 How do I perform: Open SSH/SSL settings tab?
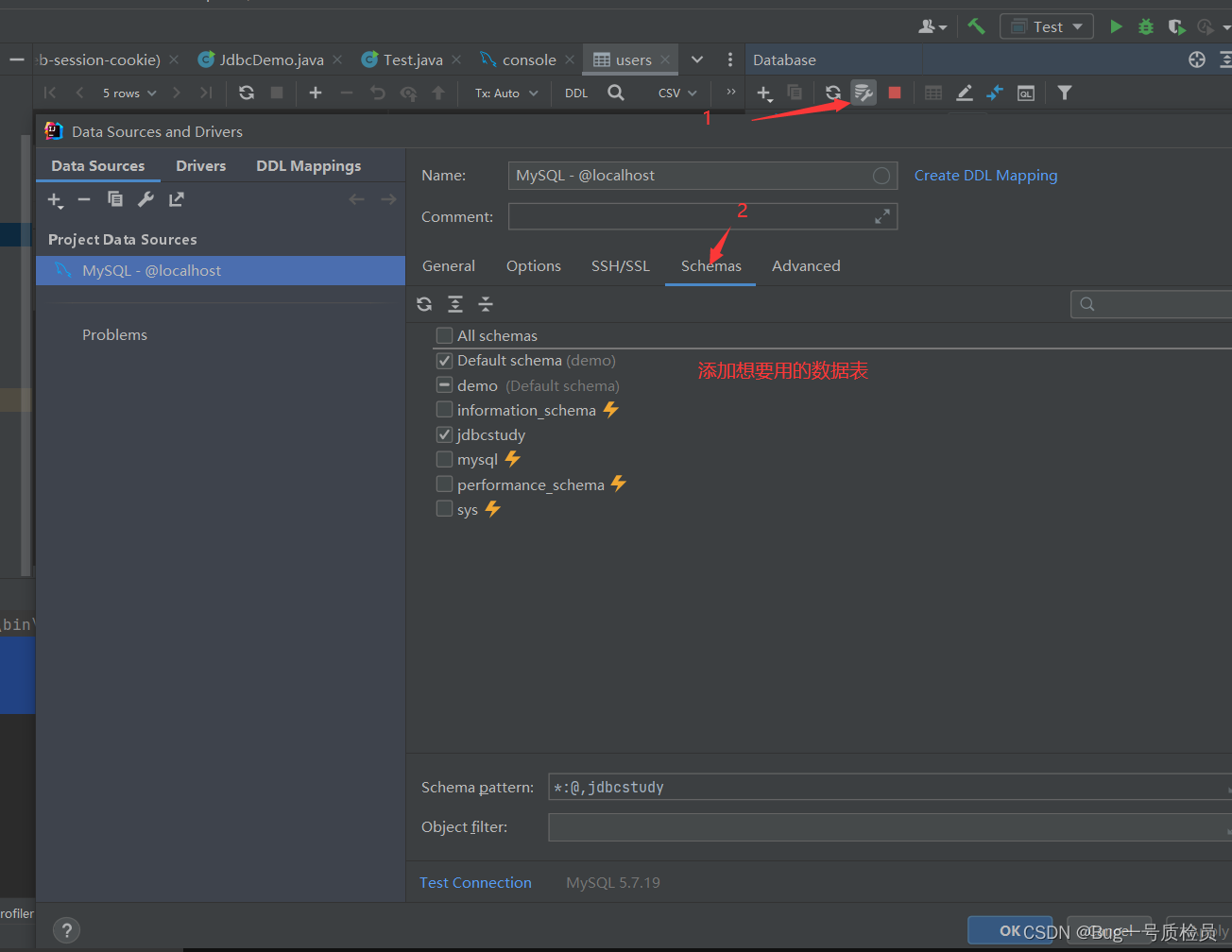point(621,266)
